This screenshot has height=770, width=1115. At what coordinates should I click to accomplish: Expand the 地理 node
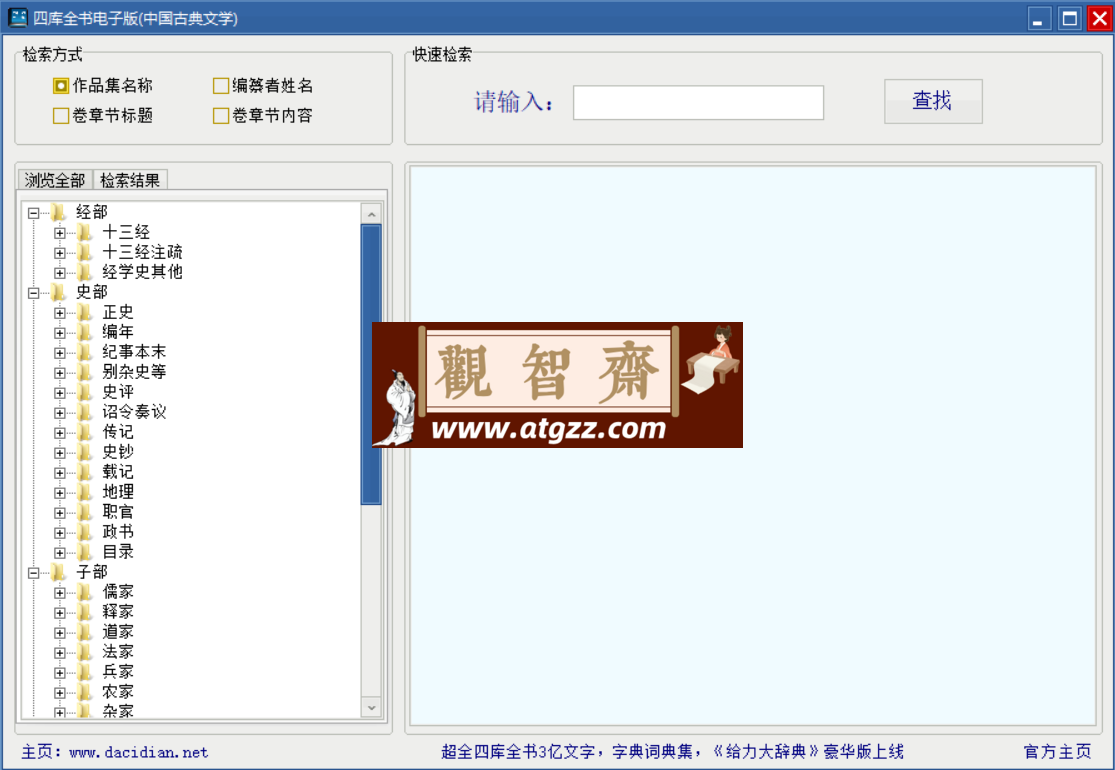click(60, 492)
